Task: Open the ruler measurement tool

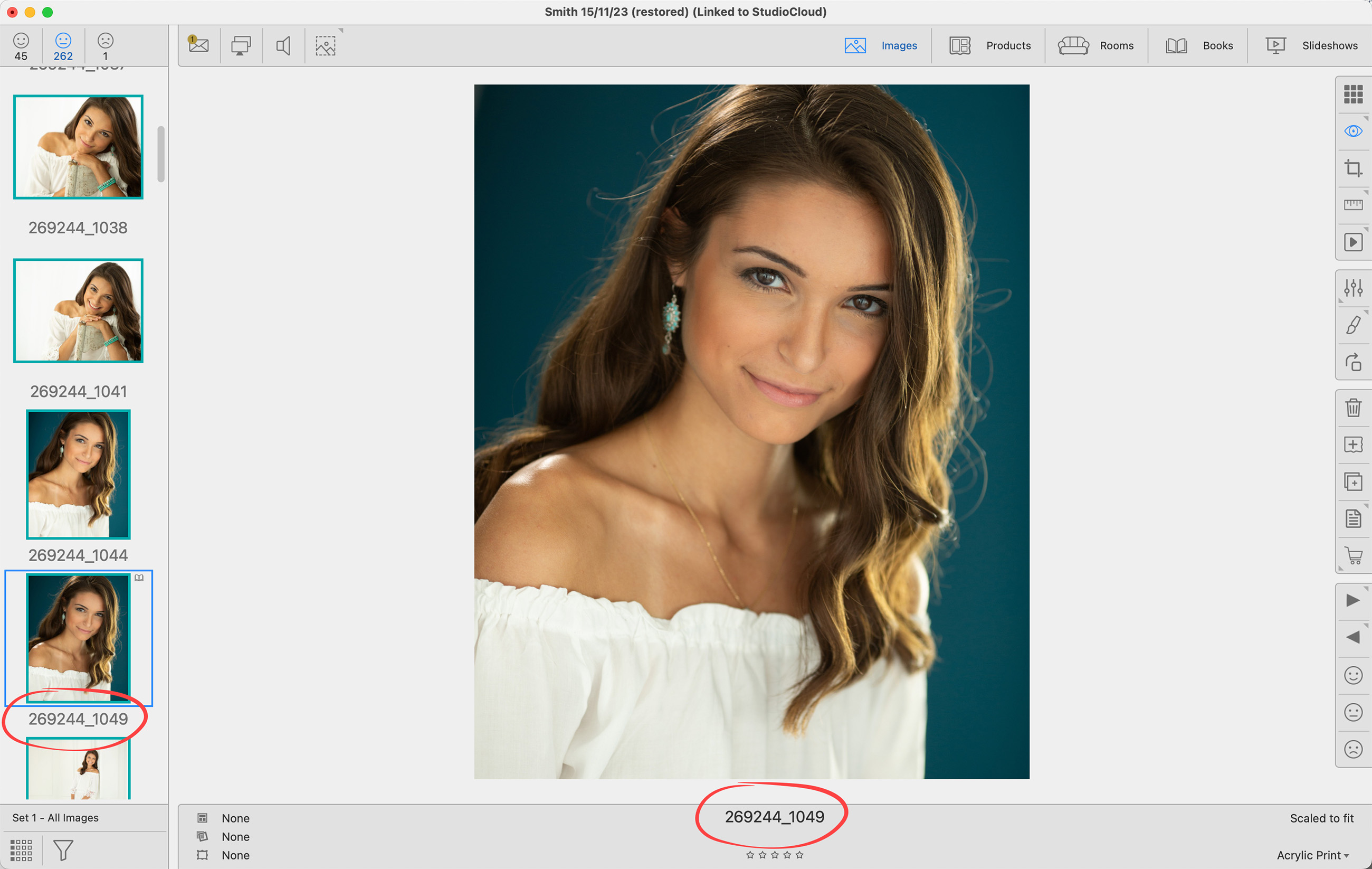Action: (1352, 205)
